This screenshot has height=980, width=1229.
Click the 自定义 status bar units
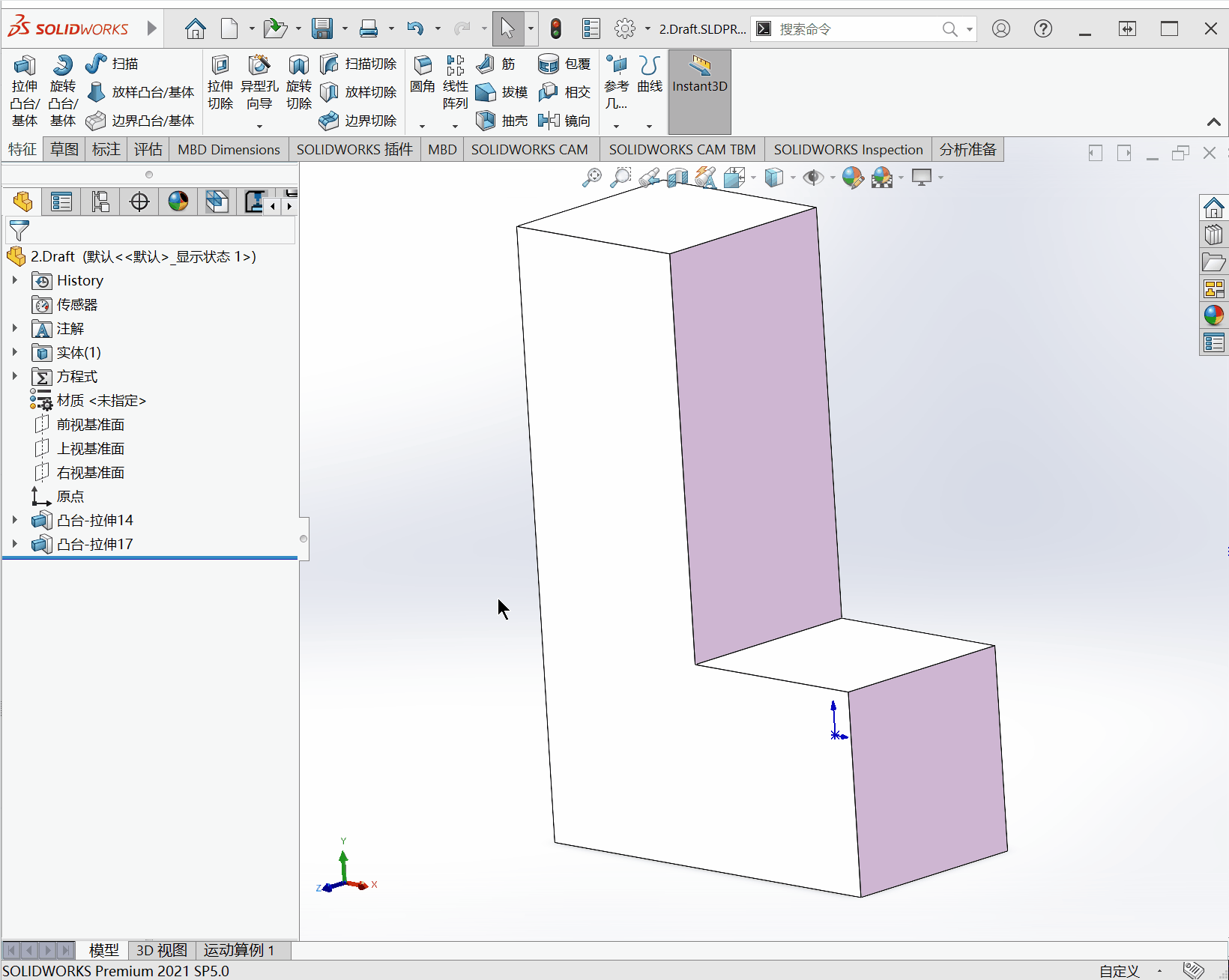click(1119, 971)
